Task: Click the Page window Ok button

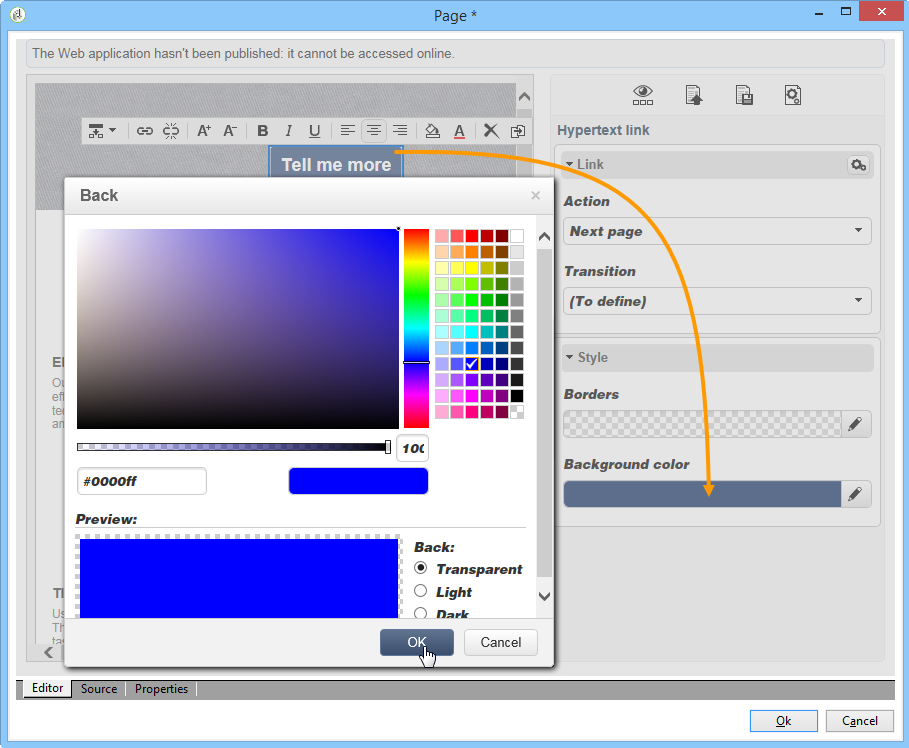Action: pyautogui.click(x=783, y=721)
